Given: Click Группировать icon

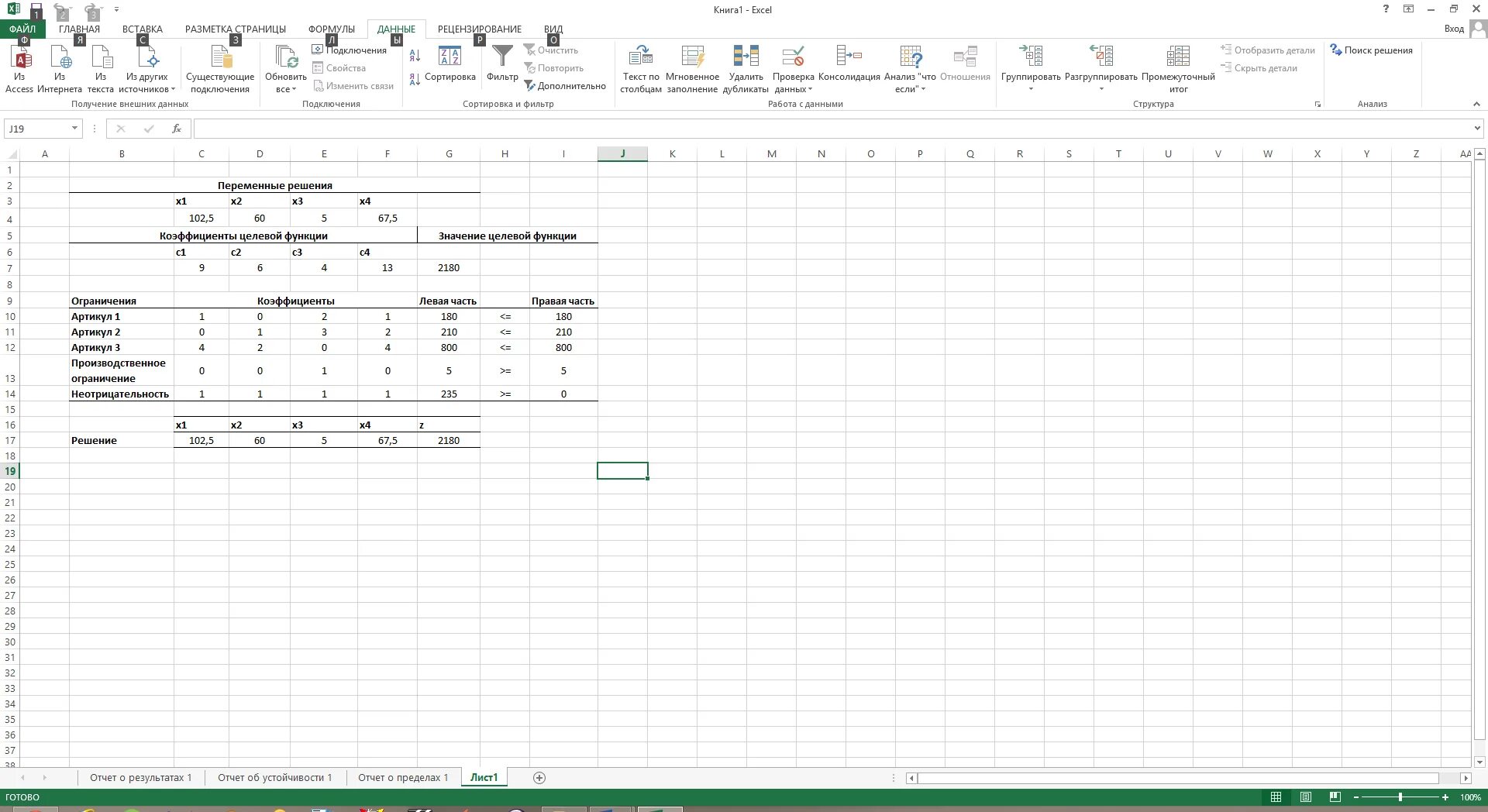Looking at the screenshot, I should point(1031,57).
